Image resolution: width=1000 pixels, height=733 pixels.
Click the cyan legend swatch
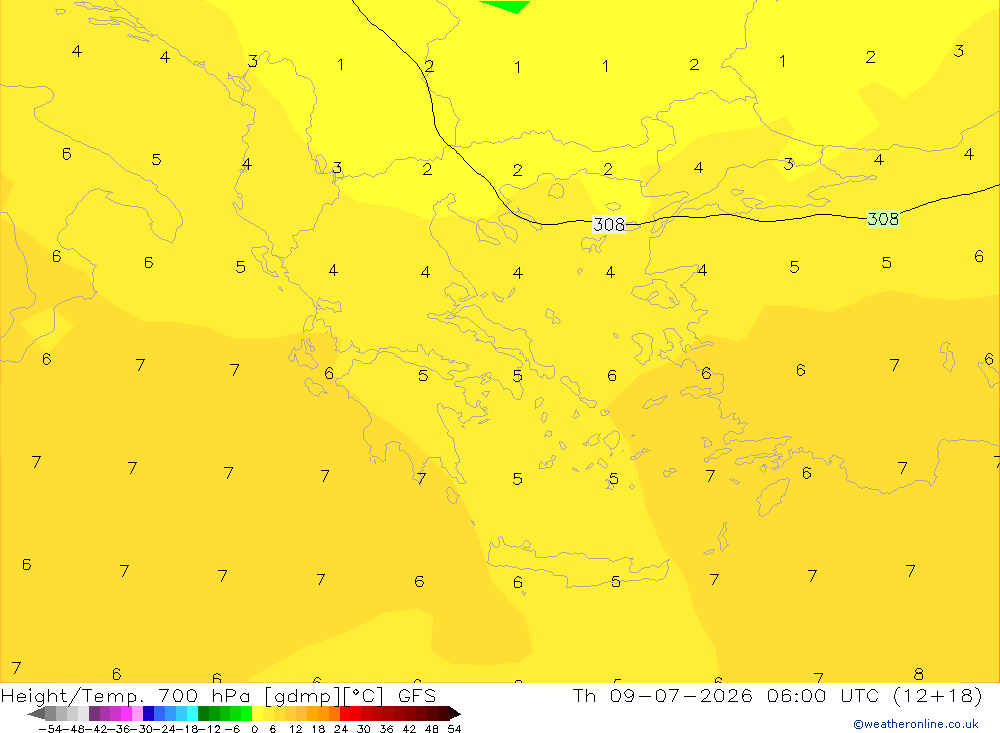pos(192,714)
